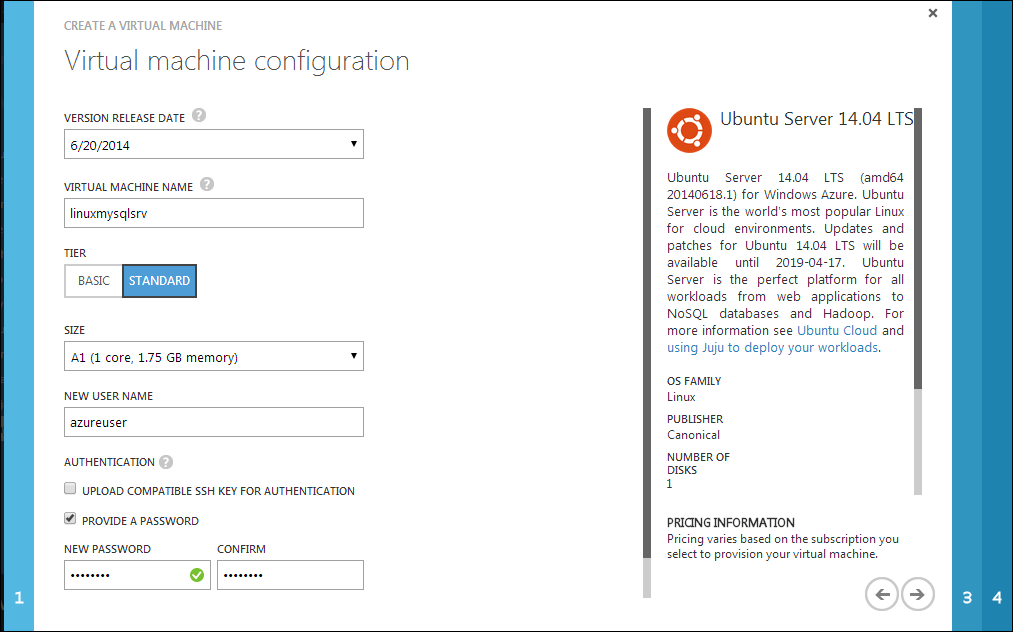1013x632 pixels.
Task: Select the Basic tier
Action: (x=94, y=280)
